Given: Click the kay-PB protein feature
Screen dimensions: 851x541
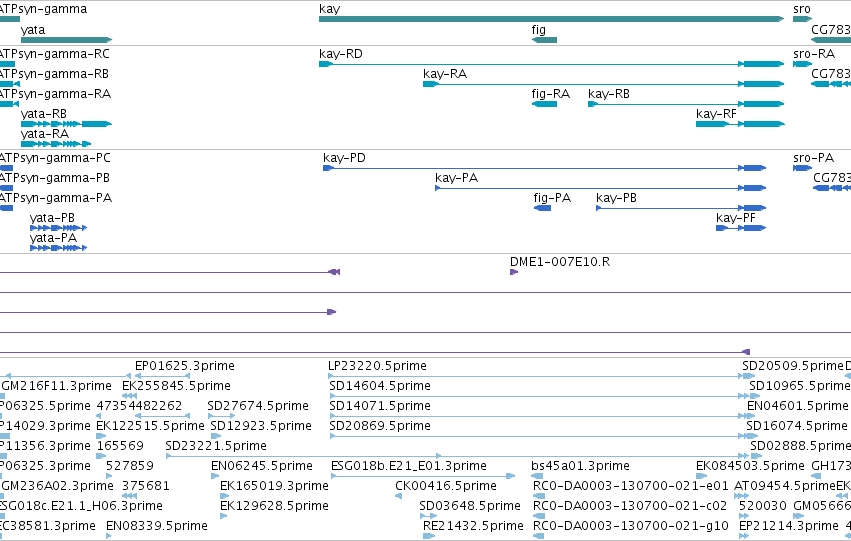Looking at the screenshot, I should point(681,208).
